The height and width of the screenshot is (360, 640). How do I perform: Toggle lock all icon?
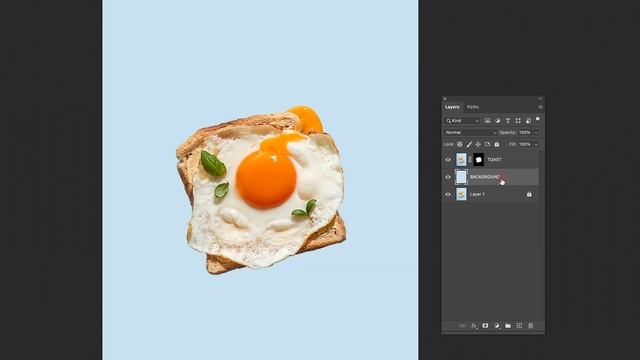[x=497, y=144]
